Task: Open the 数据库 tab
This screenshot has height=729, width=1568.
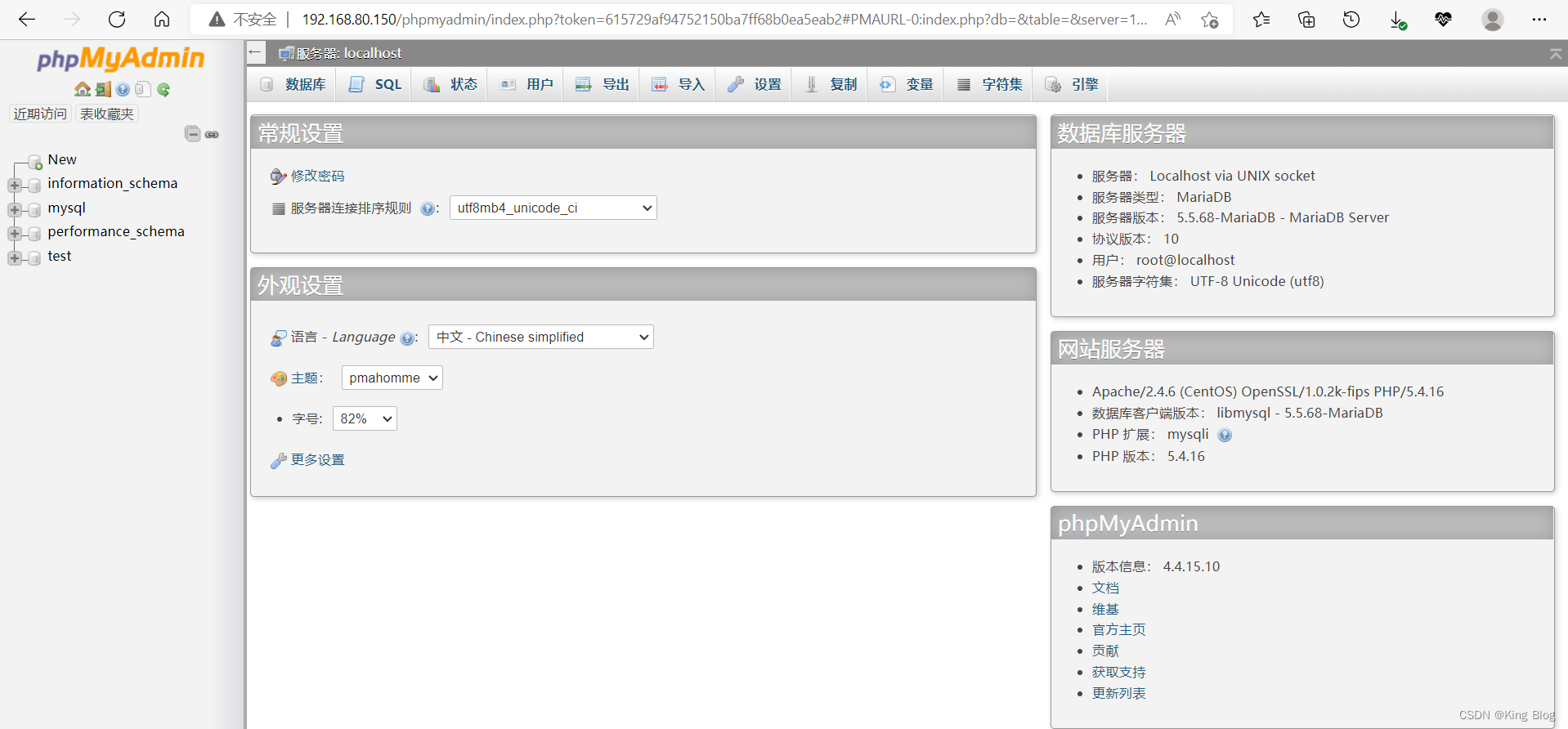Action: click(292, 84)
